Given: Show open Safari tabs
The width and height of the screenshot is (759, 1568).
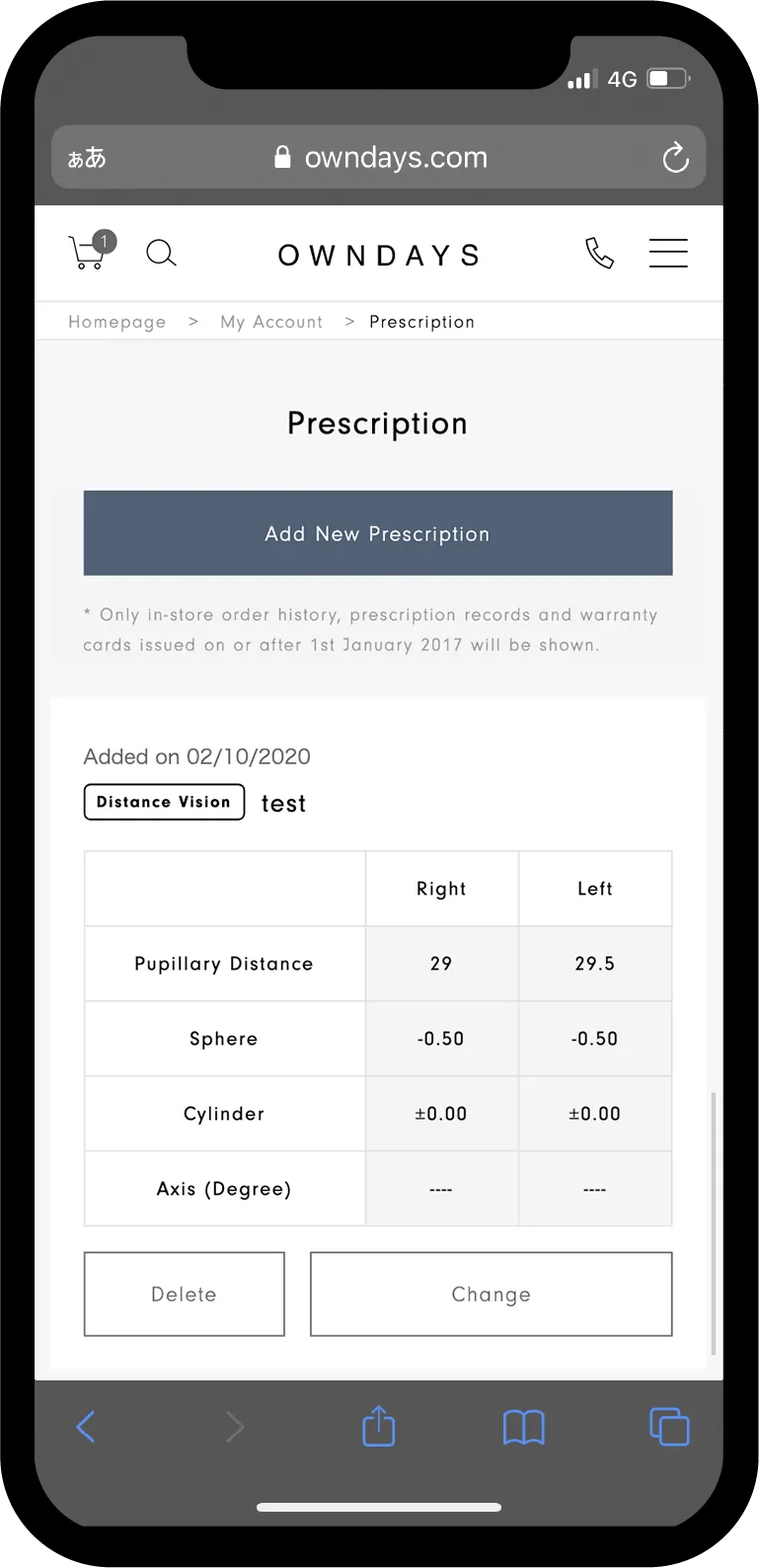Looking at the screenshot, I should pyautogui.click(x=669, y=1427).
